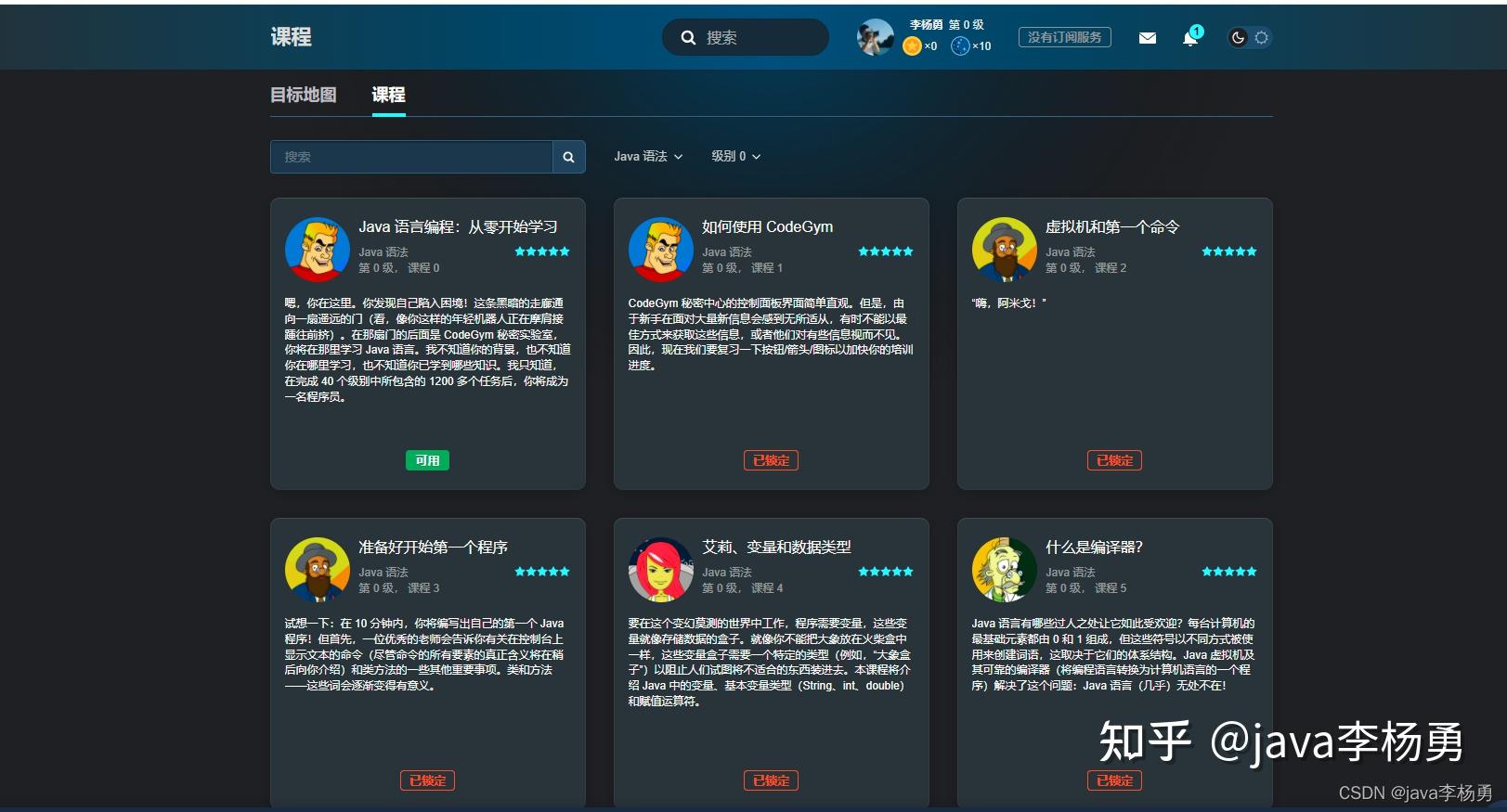Click text 第 0 级, 课程 5
The height and width of the screenshot is (812, 1507).
(x=1086, y=588)
